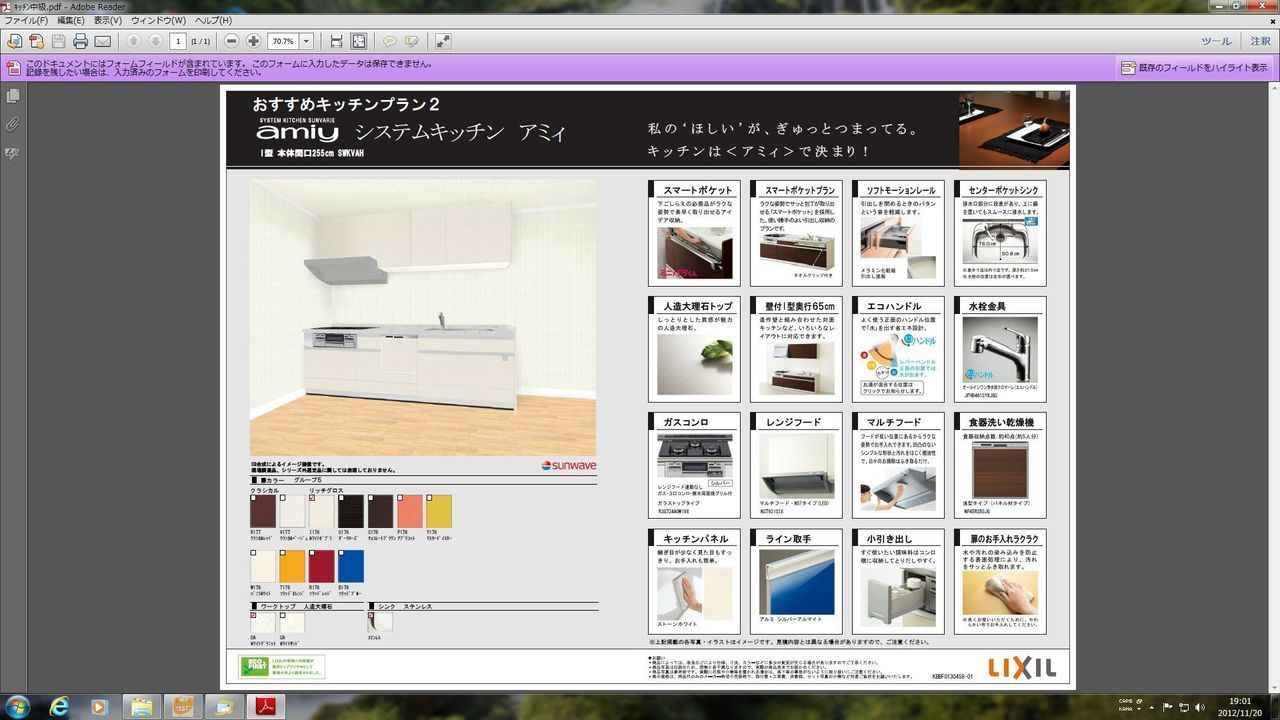Click the volume speaker tray icon
Image resolution: width=1280 pixels, height=720 pixels.
1199,707
